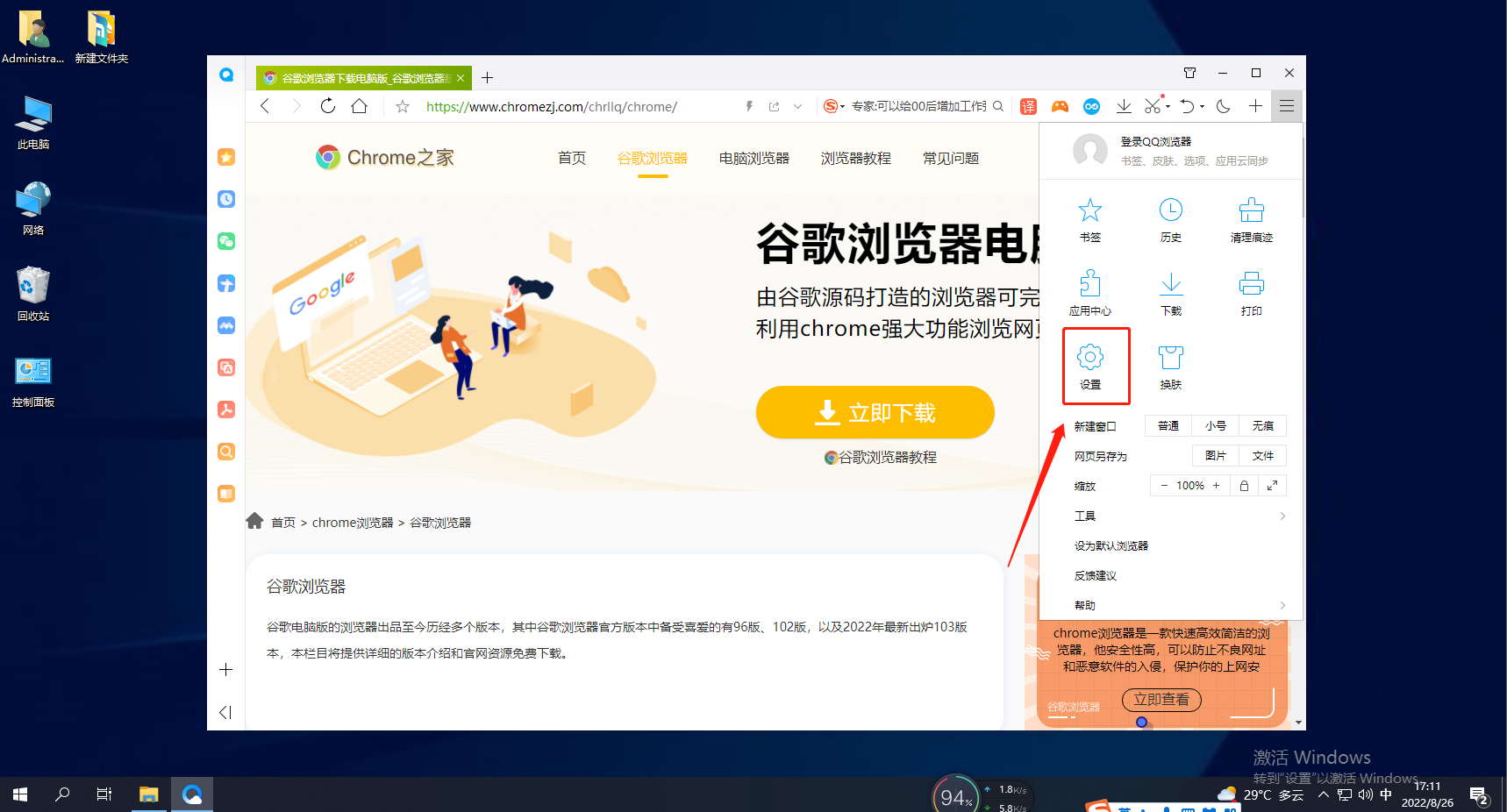The width and height of the screenshot is (1507, 812).
Task: Expand address bar chevron dropdown
Action: coord(797,106)
